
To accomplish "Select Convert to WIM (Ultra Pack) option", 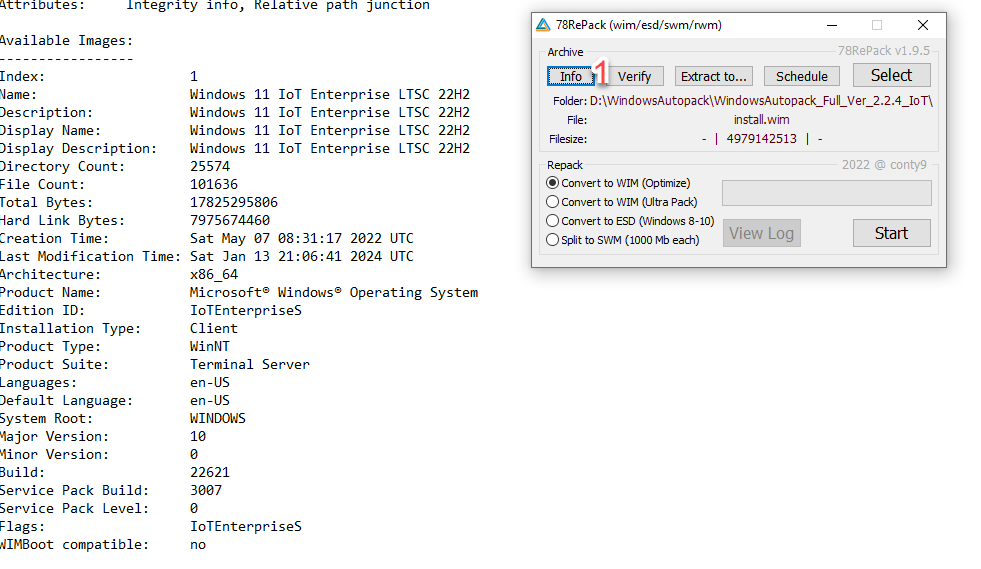I will pos(621,202).
